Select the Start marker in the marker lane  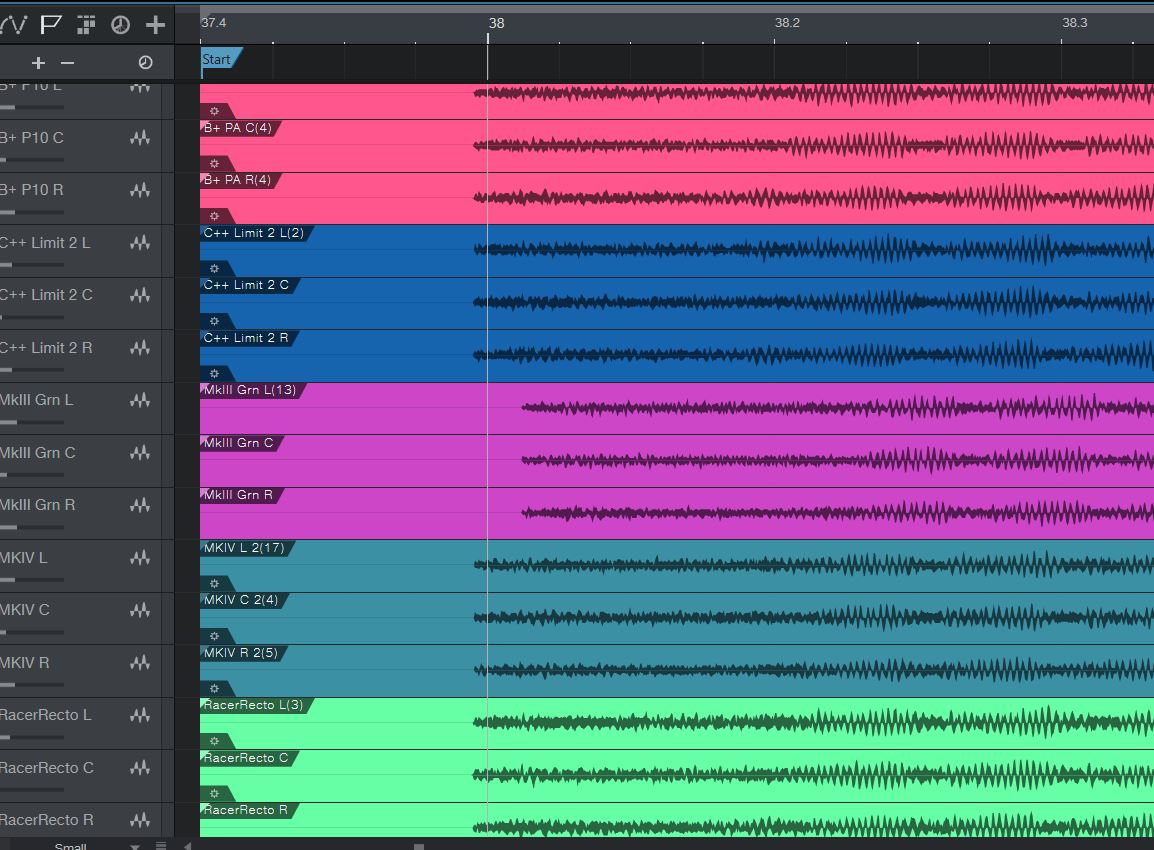pos(220,60)
